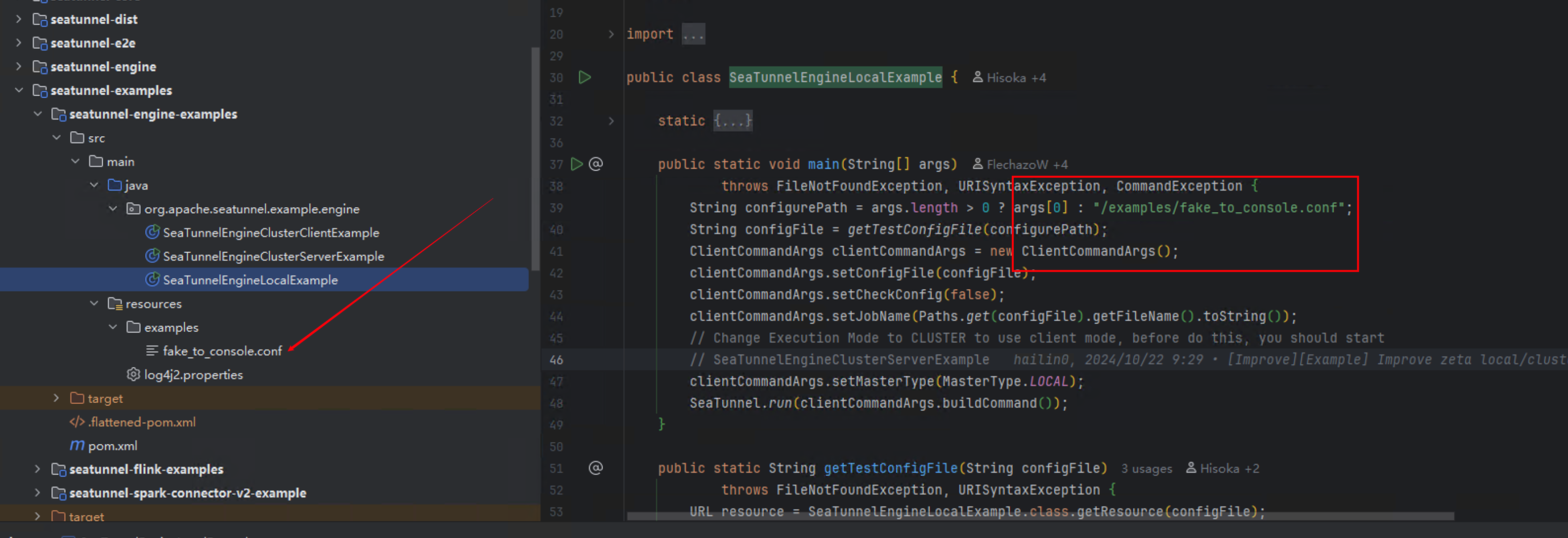Image resolution: width=1568 pixels, height=538 pixels.
Task: Collapse the src folder
Action: [x=57, y=138]
